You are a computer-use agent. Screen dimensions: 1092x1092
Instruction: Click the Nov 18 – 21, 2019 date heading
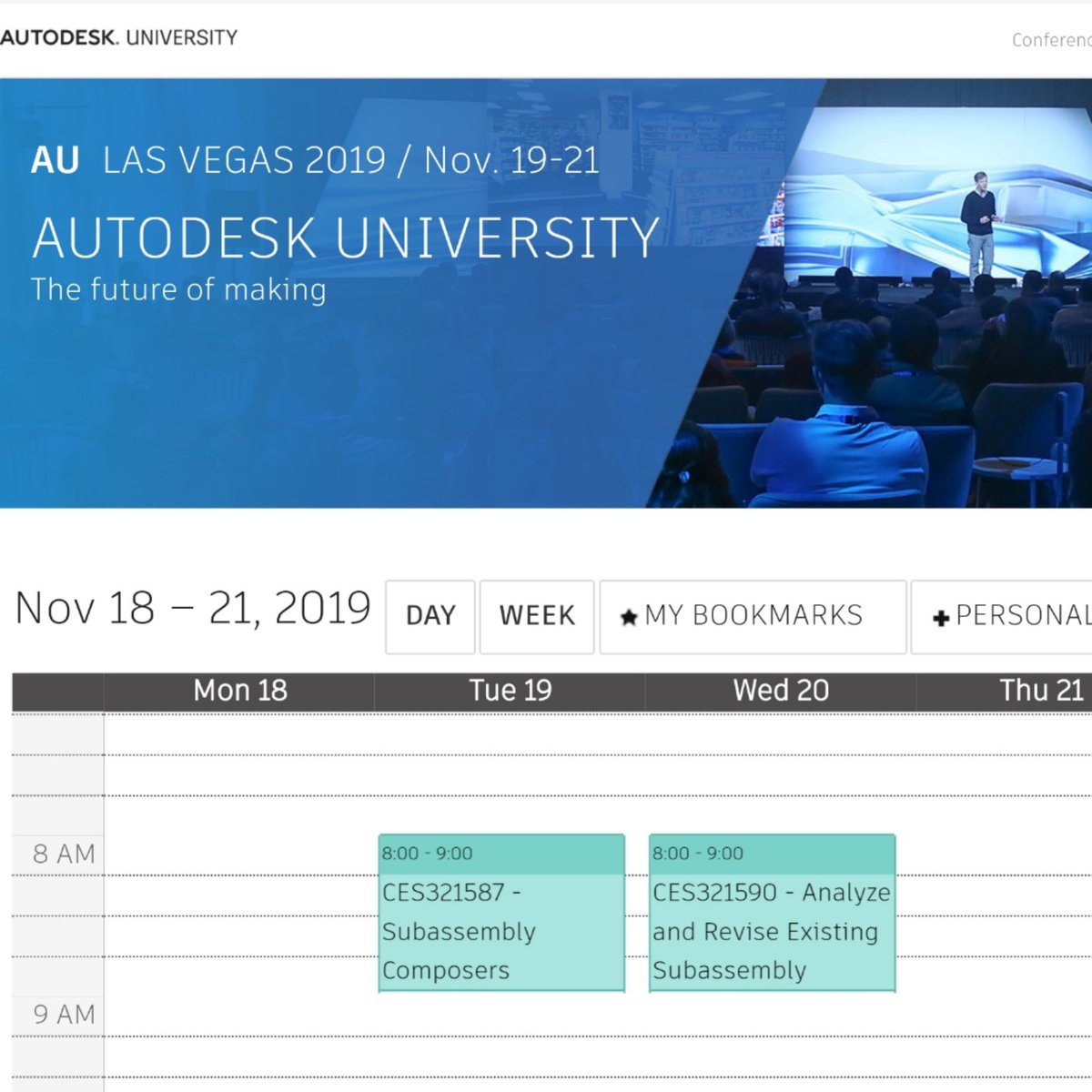click(x=193, y=608)
